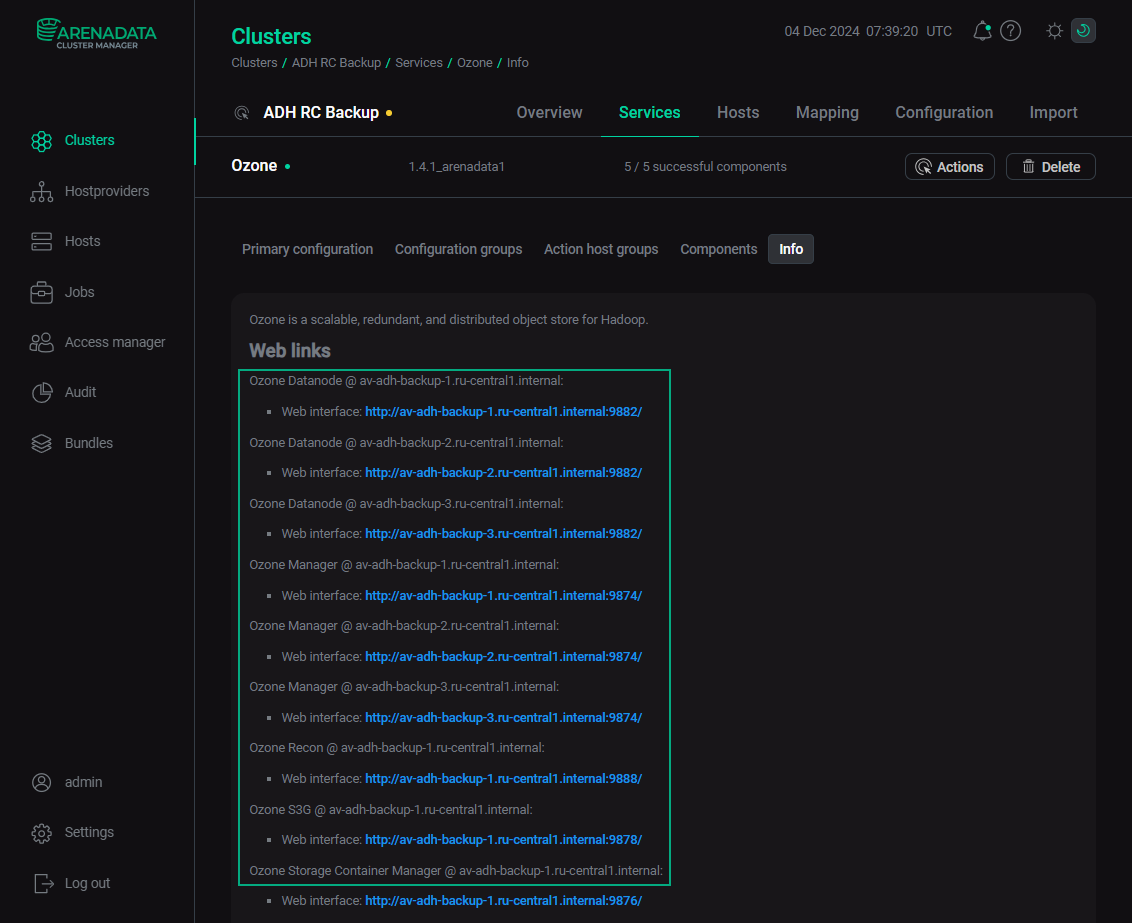Viewport: 1132px width, 923px height.
Task: Click the 'Web links' heading
Action: pos(289,351)
